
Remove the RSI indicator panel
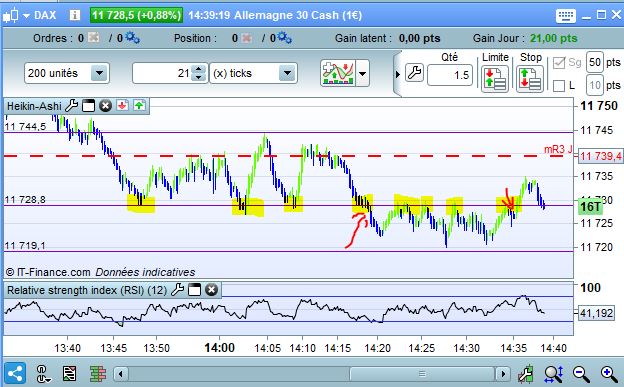click(x=211, y=290)
